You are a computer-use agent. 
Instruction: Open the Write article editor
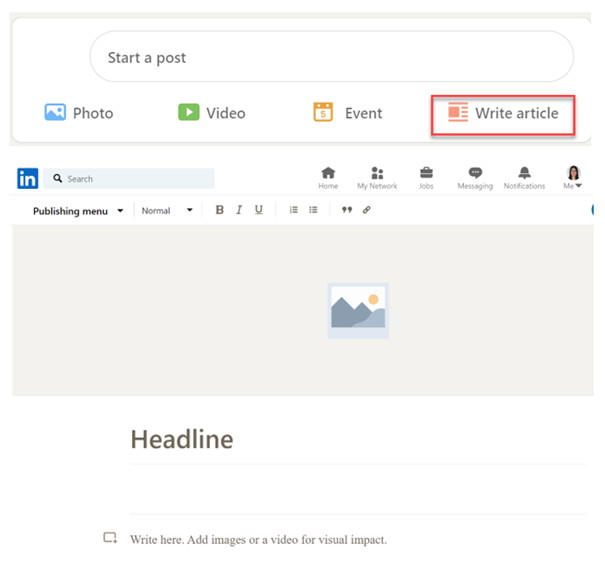tap(503, 115)
